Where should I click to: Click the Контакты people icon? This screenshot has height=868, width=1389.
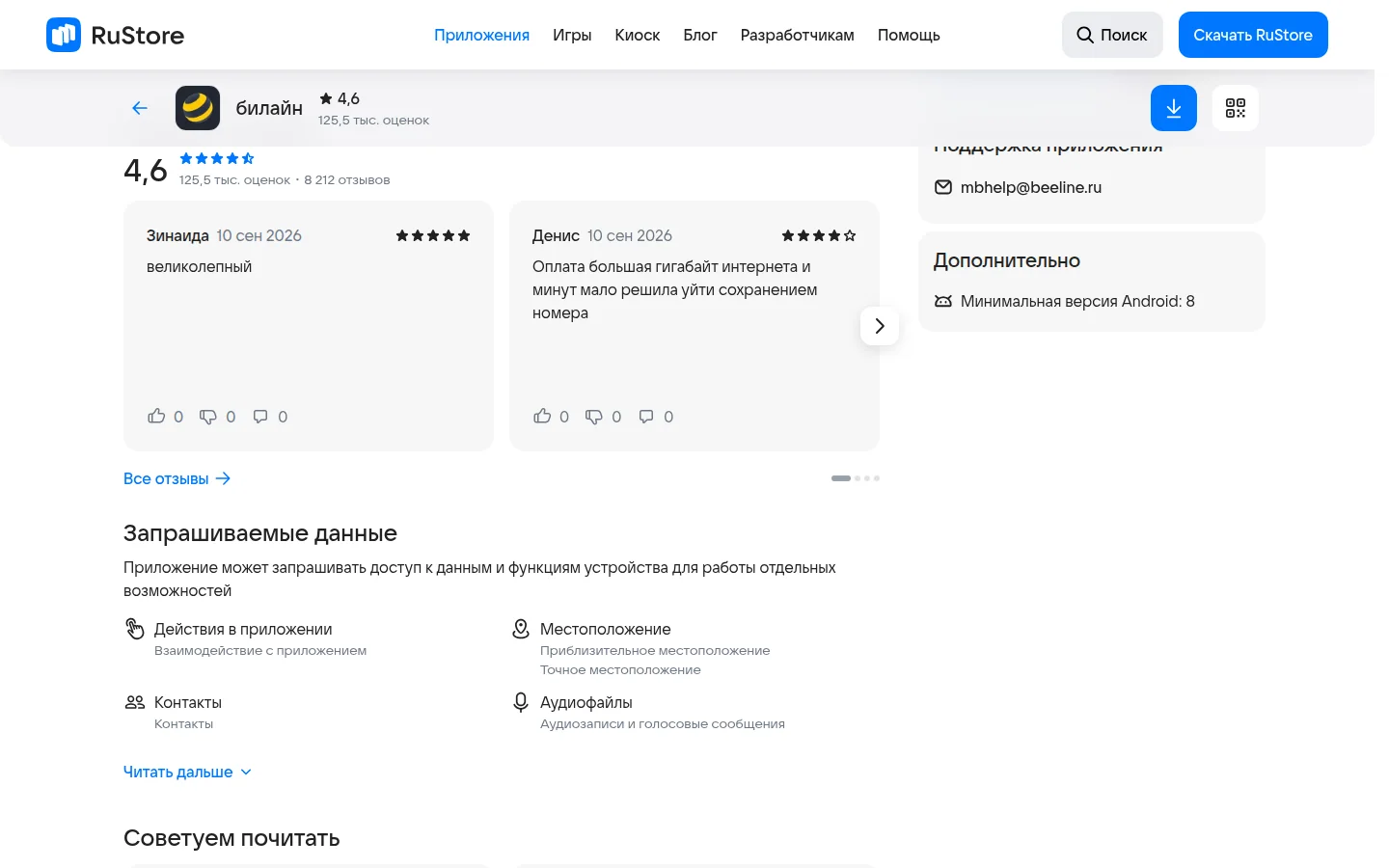coord(135,702)
